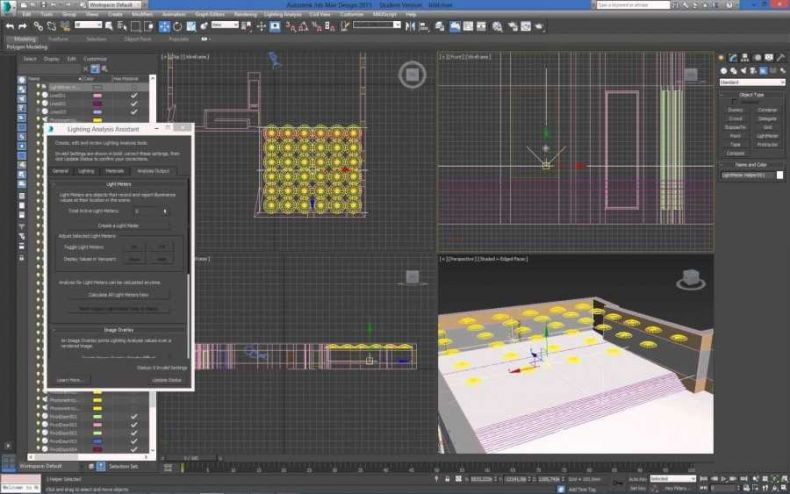Screen dimensions: 790x494
Task: Open the Standard helpers category dropdown
Action: click(x=752, y=82)
